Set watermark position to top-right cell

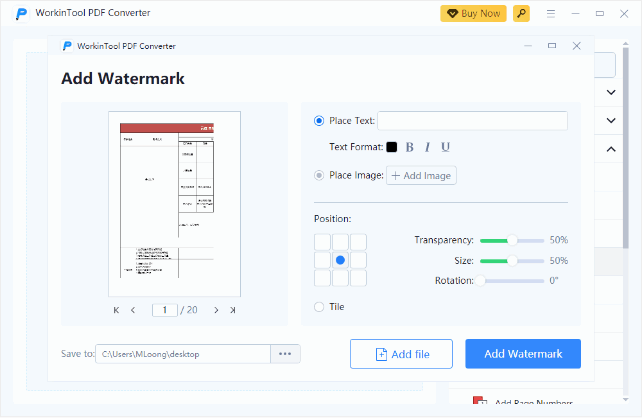[358, 242]
